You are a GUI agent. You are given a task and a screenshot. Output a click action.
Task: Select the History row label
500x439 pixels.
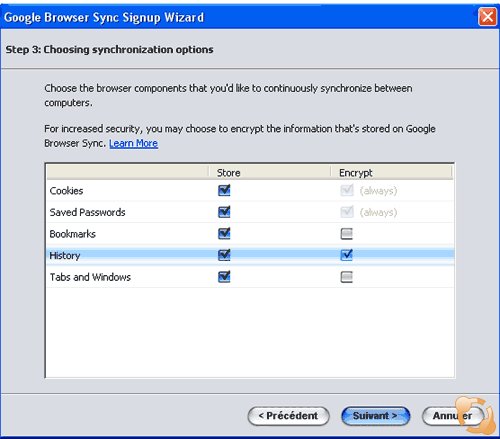(65, 256)
